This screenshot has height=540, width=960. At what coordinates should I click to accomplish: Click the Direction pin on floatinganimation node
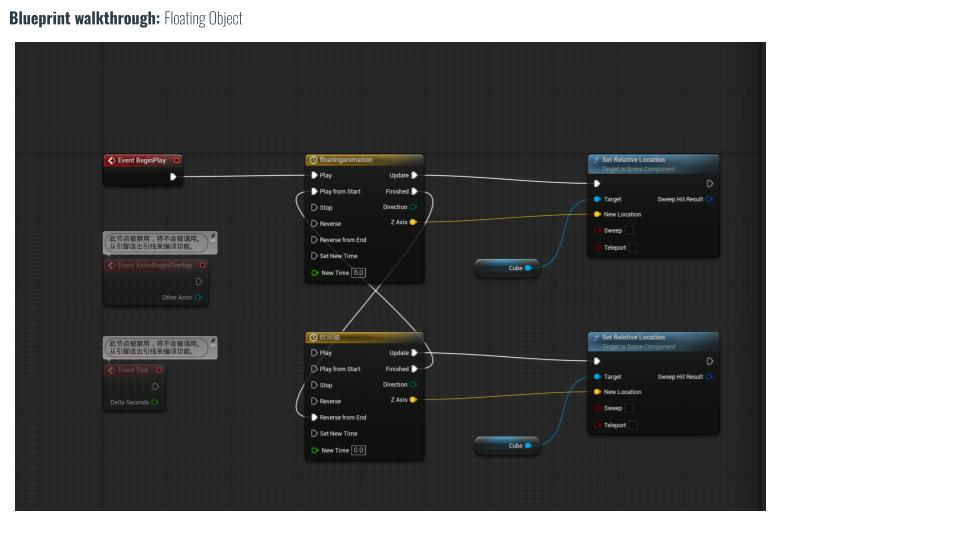tap(414, 207)
